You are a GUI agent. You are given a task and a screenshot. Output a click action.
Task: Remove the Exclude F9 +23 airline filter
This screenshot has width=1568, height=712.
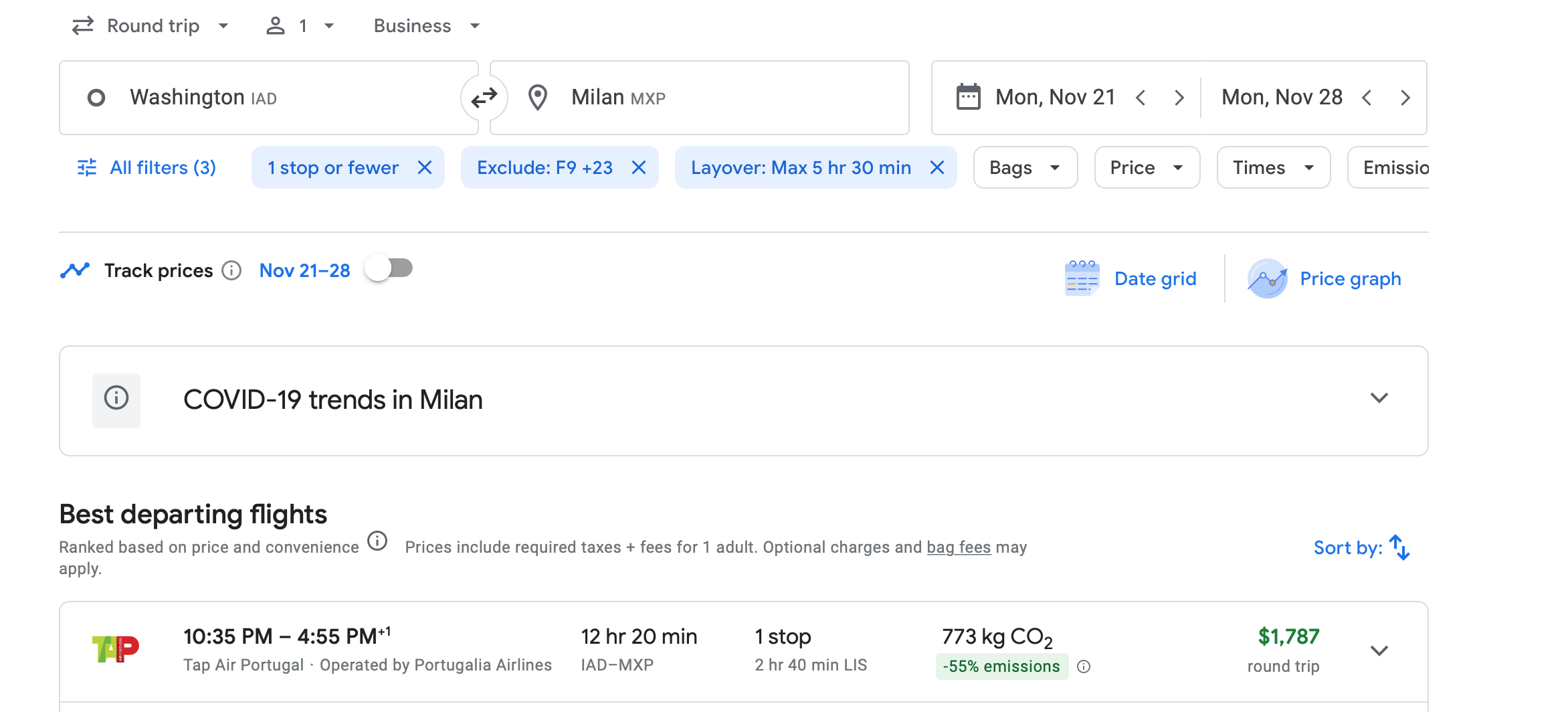tap(639, 167)
